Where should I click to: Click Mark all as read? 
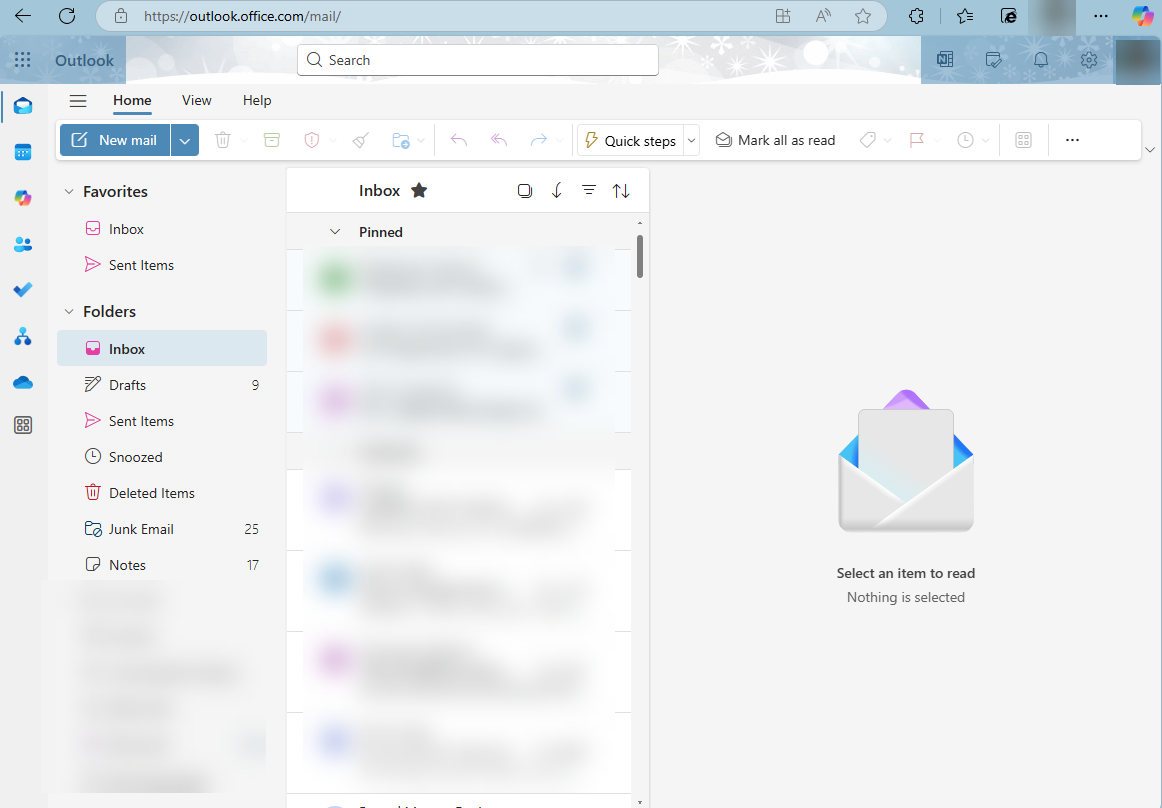click(776, 140)
